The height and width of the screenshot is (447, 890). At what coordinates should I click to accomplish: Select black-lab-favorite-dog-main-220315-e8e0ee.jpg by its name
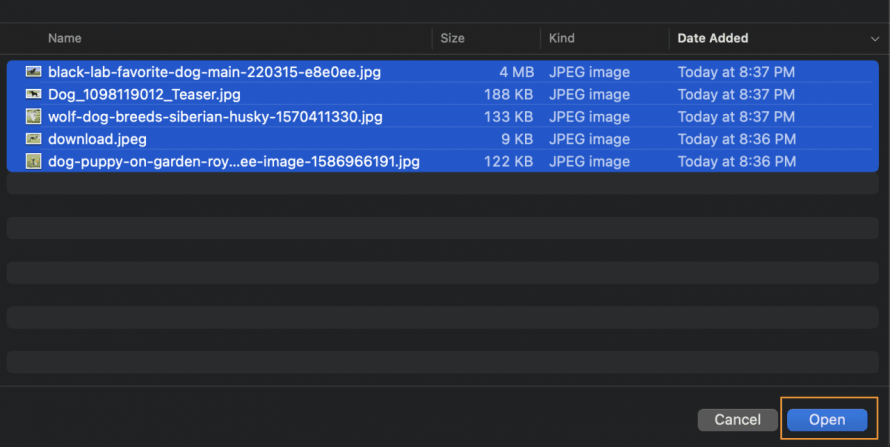(214, 72)
